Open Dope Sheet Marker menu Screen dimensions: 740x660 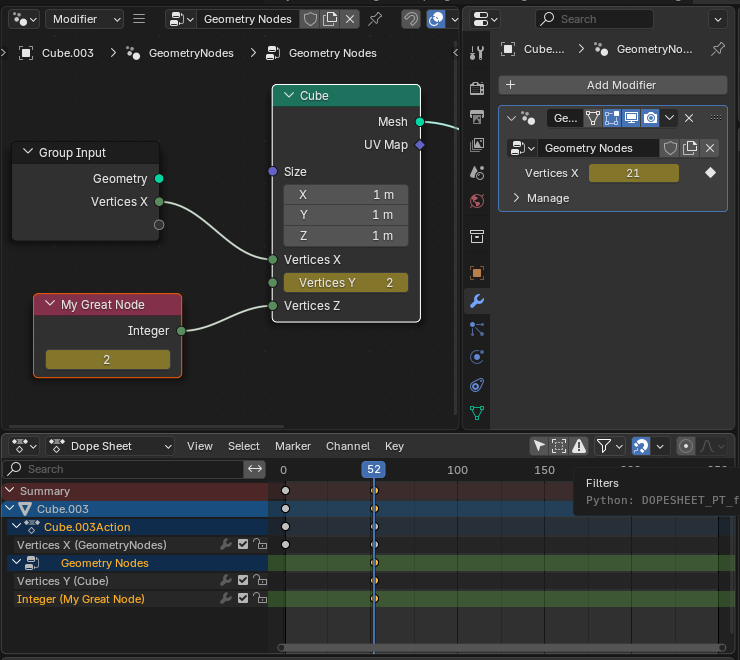(x=293, y=446)
